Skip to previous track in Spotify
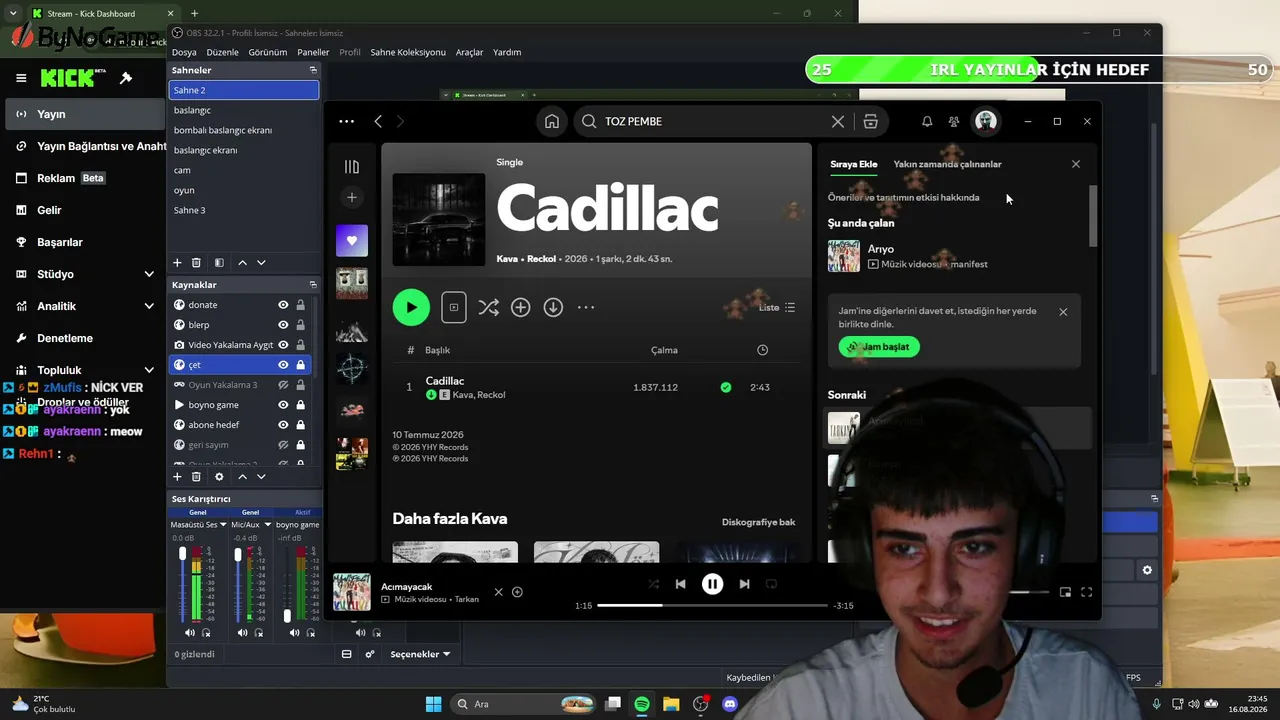 pos(681,584)
